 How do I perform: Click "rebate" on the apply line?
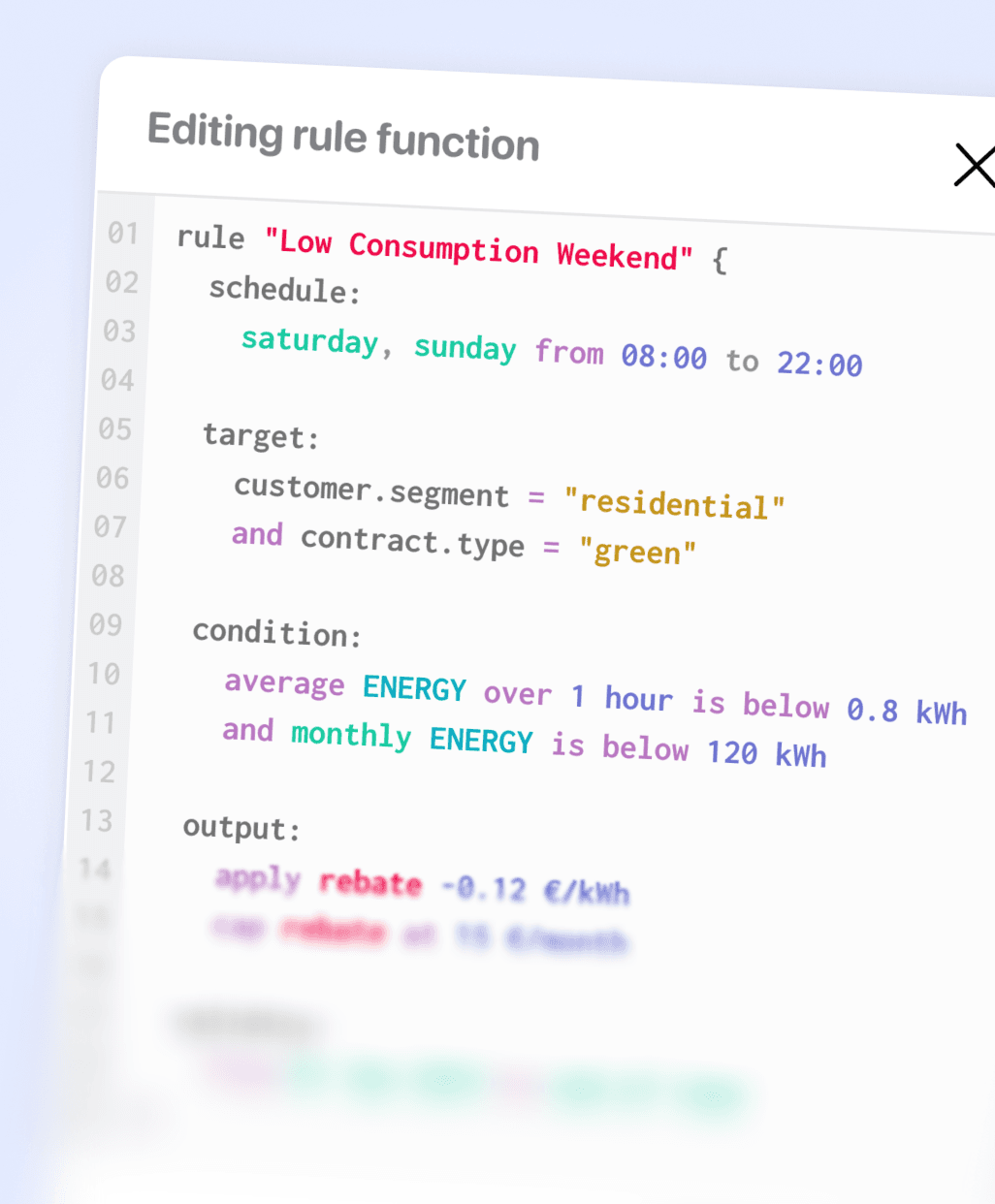[370, 883]
